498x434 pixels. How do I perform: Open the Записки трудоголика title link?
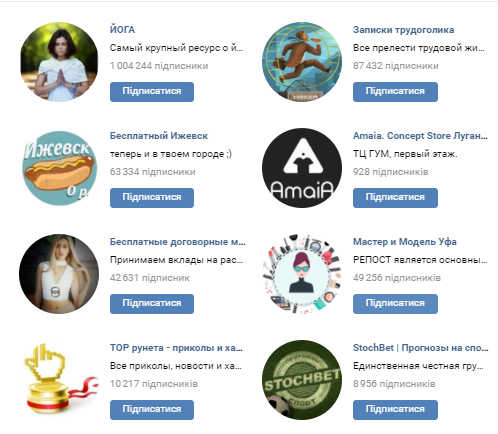(x=403, y=30)
